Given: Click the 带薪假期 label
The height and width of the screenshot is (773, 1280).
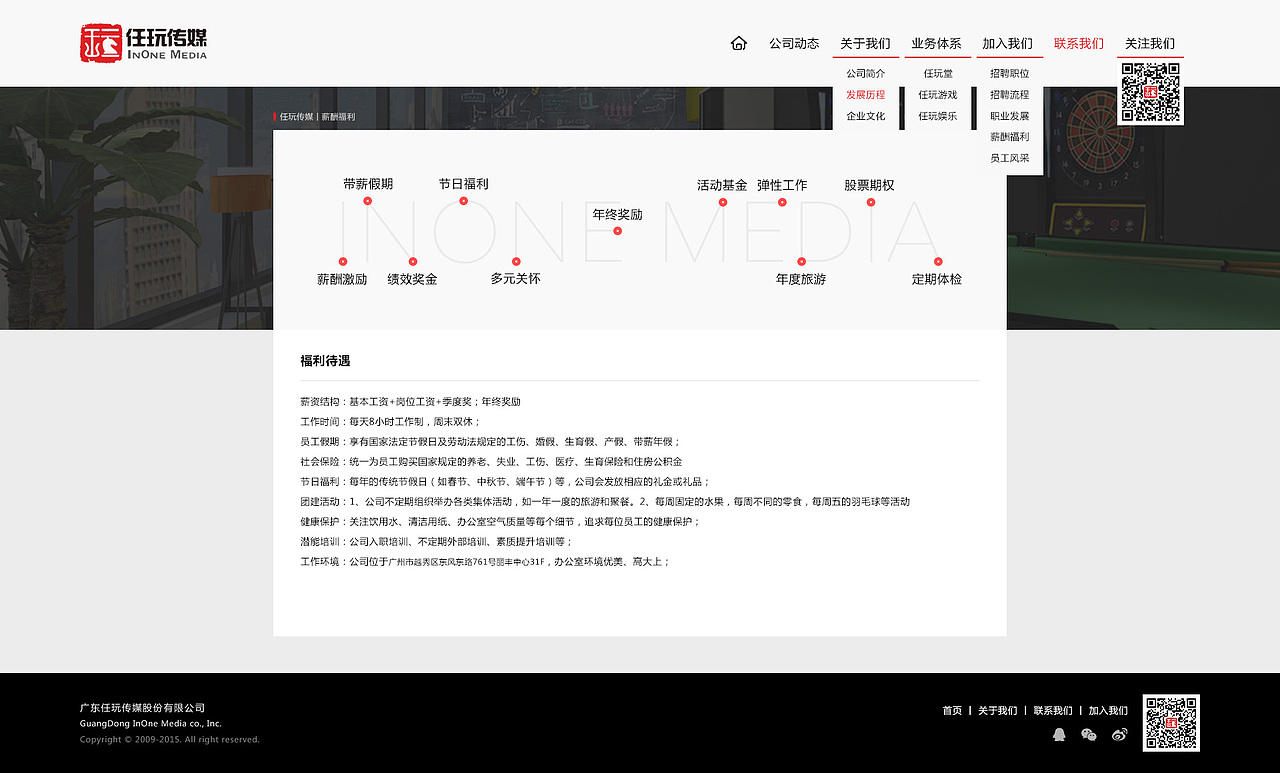Looking at the screenshot, I should click(x=368, y=184).
